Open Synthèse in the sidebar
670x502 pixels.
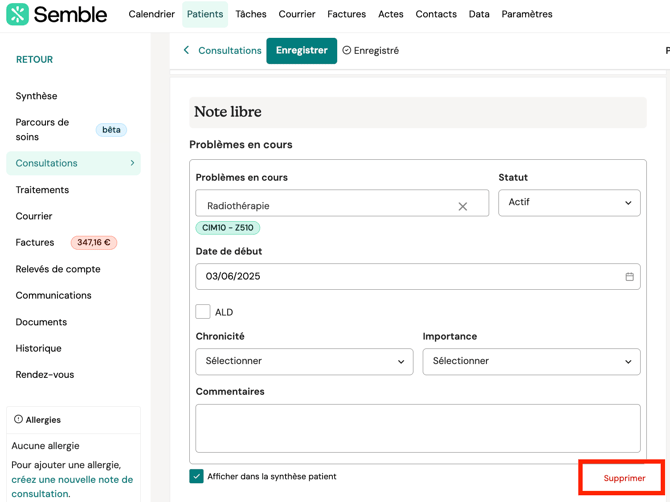pos(36,96)
